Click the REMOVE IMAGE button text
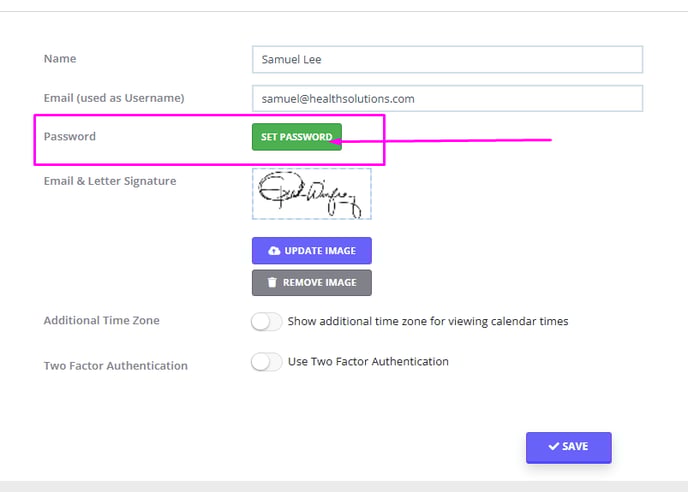The width and height of the screenshot is (688, 492). (319, 282)
